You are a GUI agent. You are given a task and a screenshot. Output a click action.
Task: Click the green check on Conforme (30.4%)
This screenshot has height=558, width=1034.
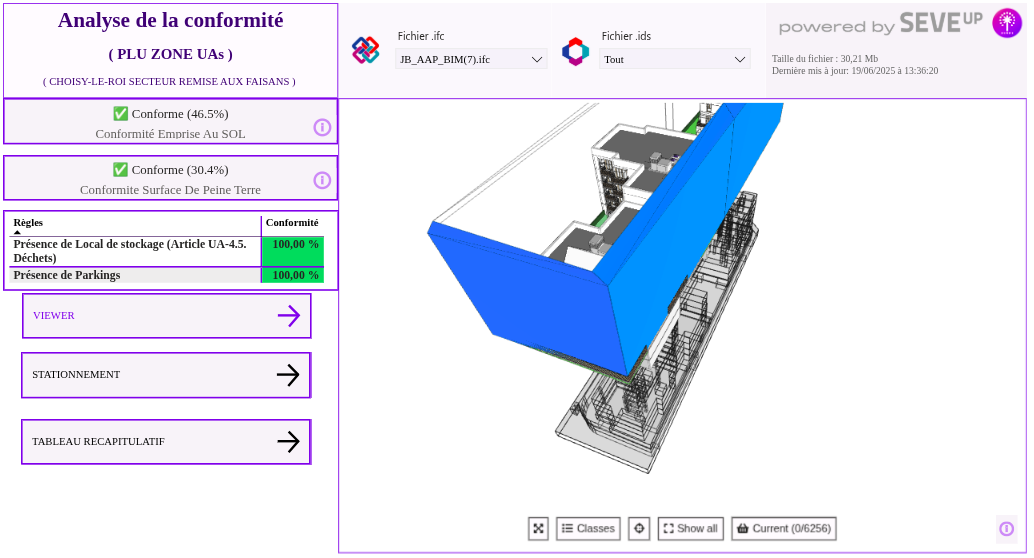point(120,170)
